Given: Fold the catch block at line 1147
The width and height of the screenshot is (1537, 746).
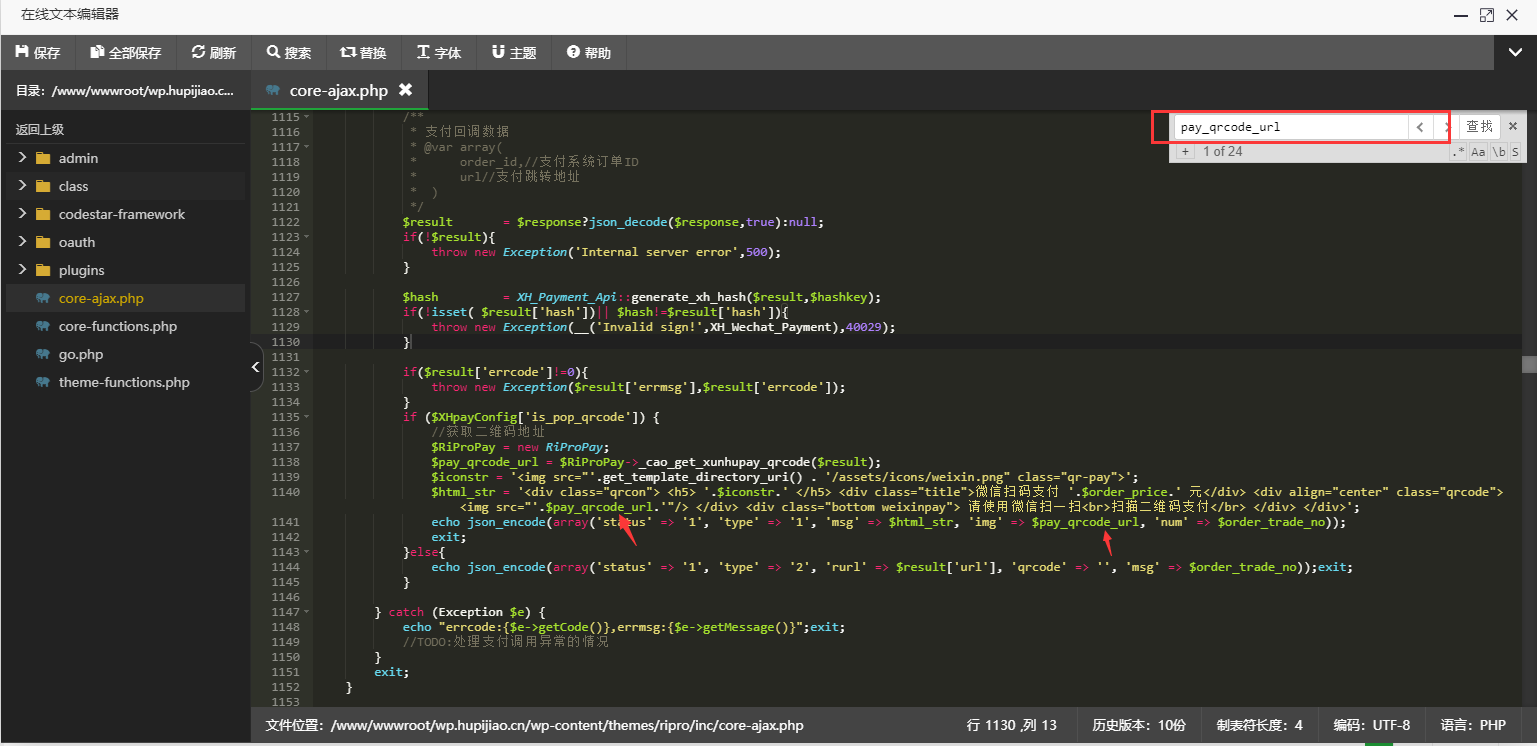Looking at the screenshot, I should [307, 612].
